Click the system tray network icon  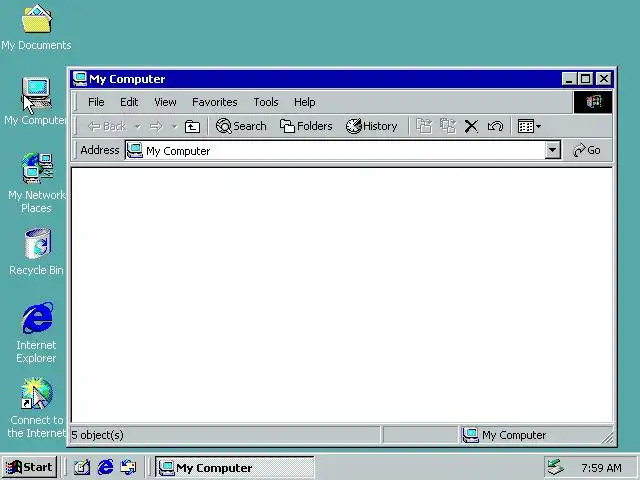click(x=556, y=468)
